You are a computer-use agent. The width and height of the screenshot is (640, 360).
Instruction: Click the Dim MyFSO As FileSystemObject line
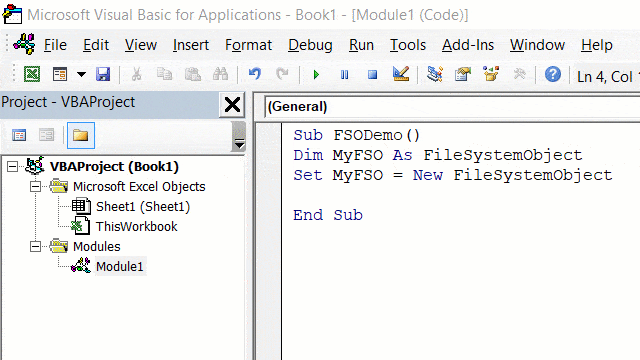coord(438,155)
